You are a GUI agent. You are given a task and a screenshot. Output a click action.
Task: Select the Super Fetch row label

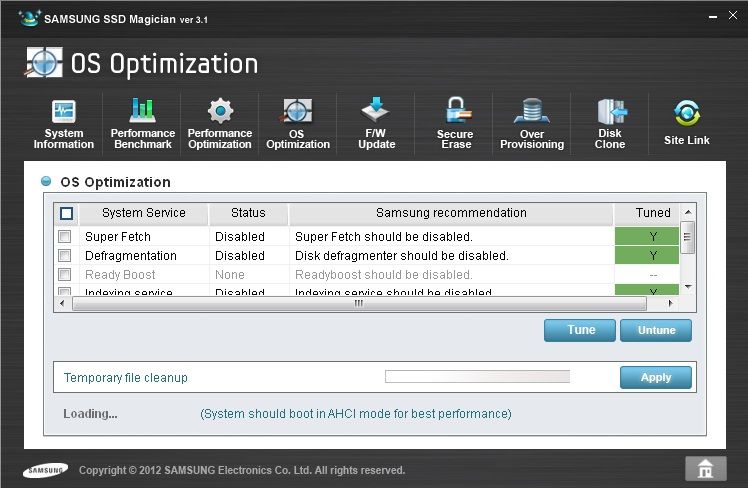118,237
